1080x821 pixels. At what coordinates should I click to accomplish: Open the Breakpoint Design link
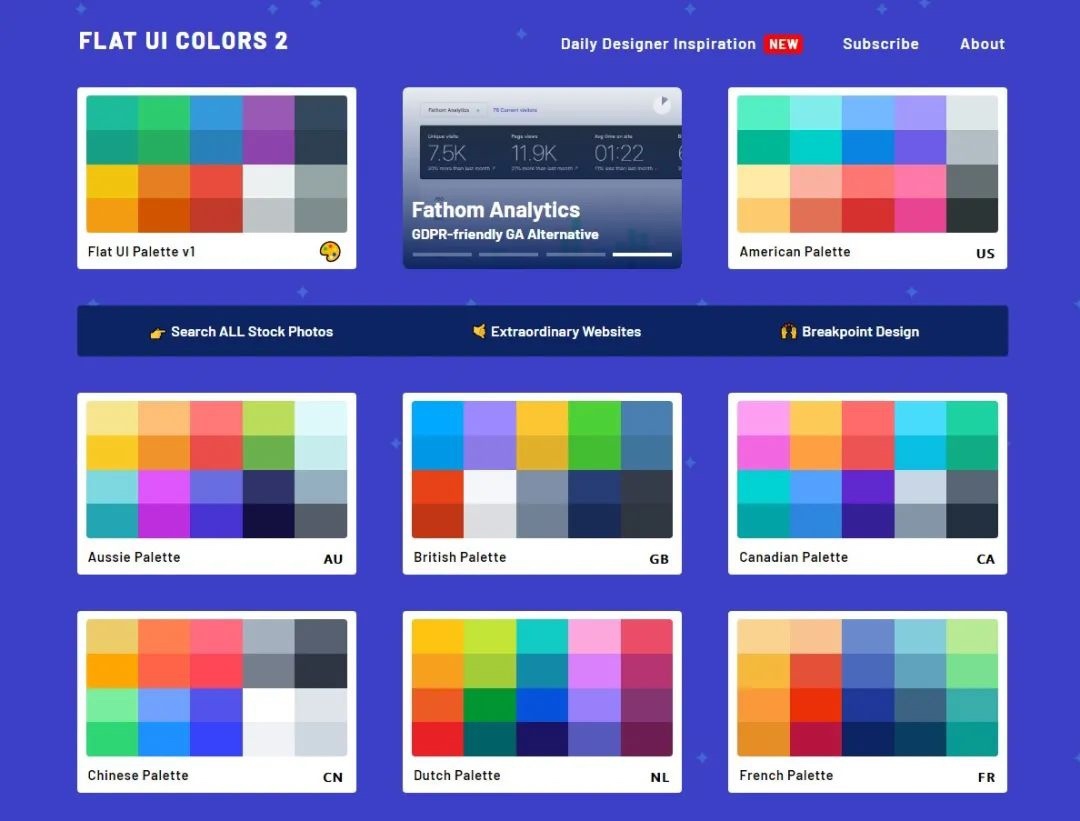tap(860, 331)
